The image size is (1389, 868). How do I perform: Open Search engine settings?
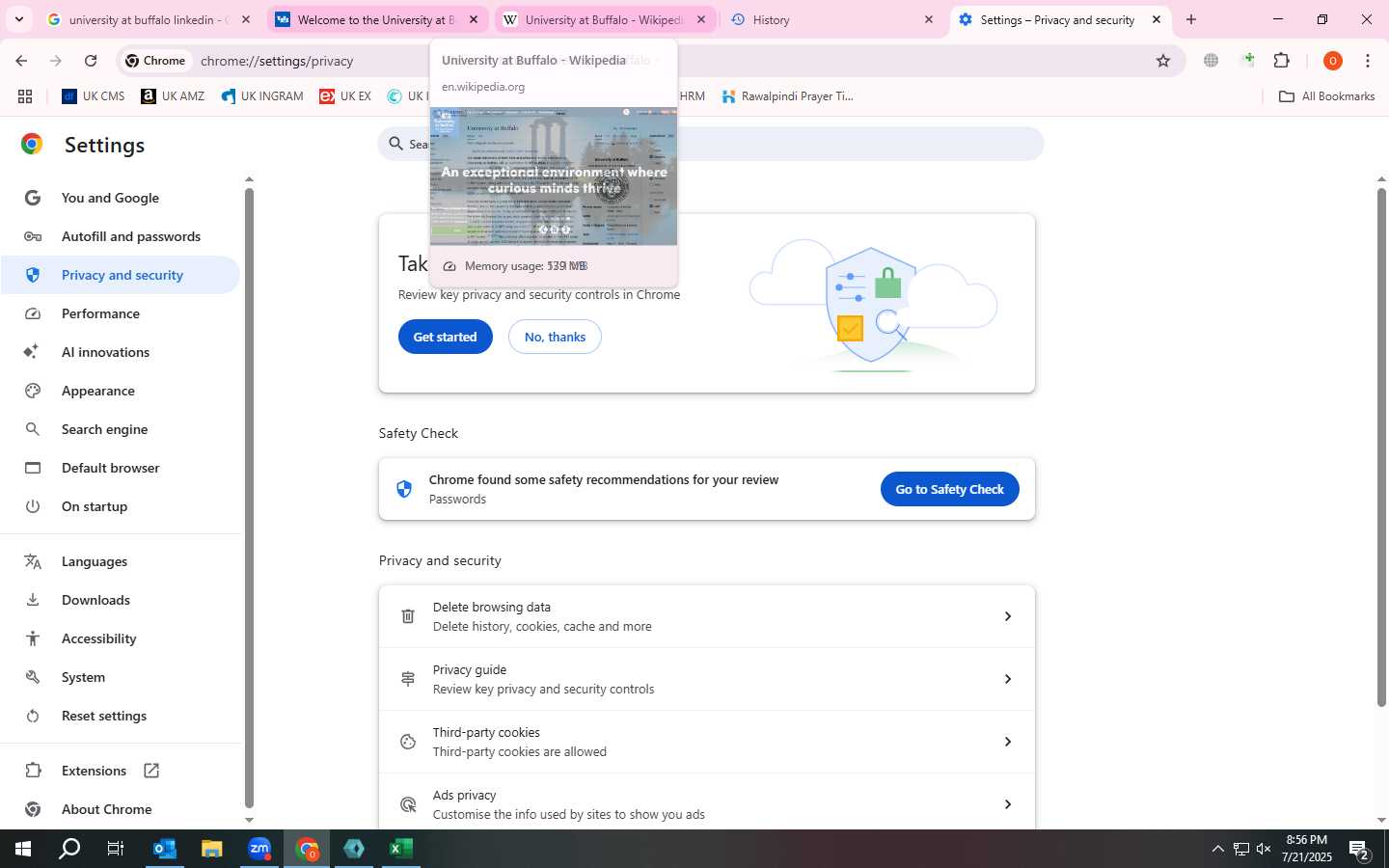pos(120,429)
